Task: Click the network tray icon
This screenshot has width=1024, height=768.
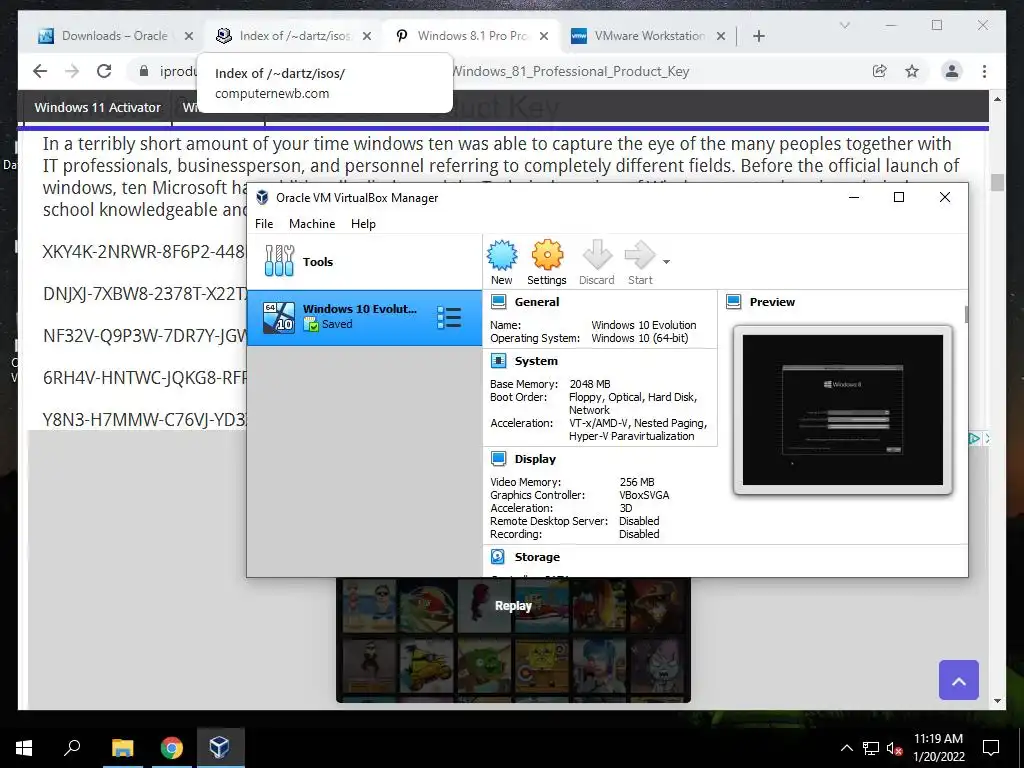Action: point(871,748)
